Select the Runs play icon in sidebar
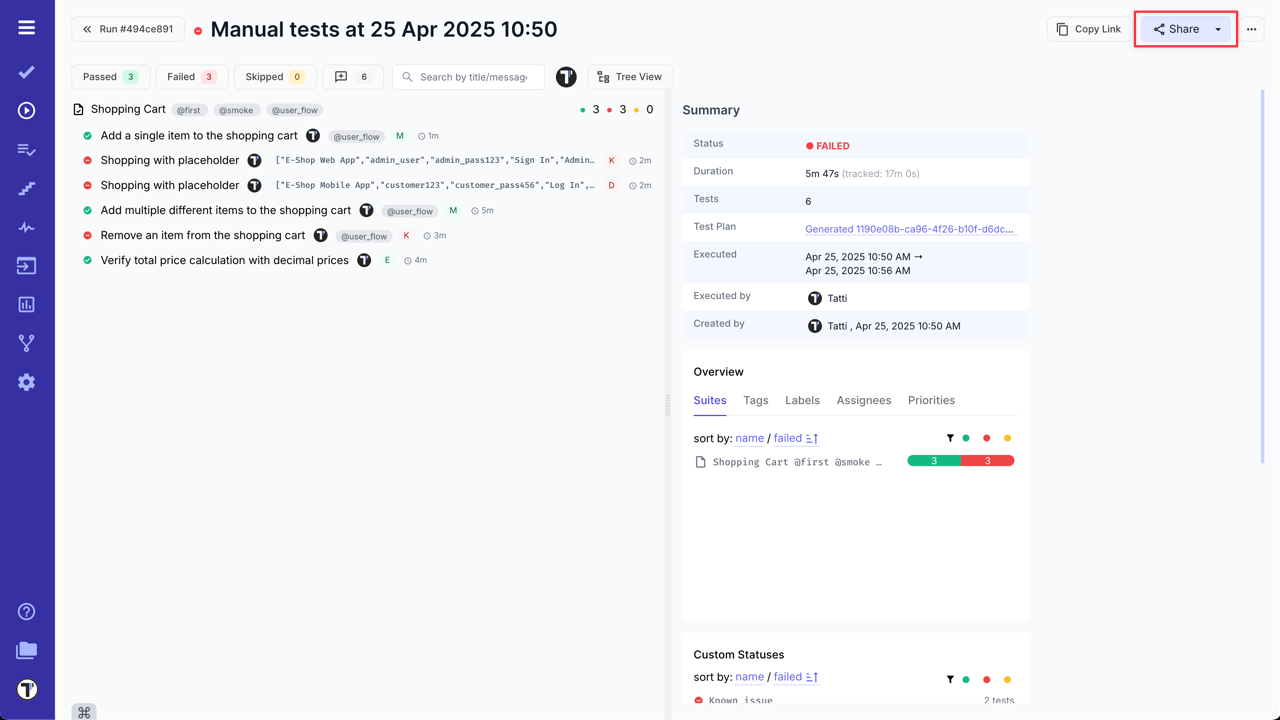The image size is (1280, 720). (26, 111)
